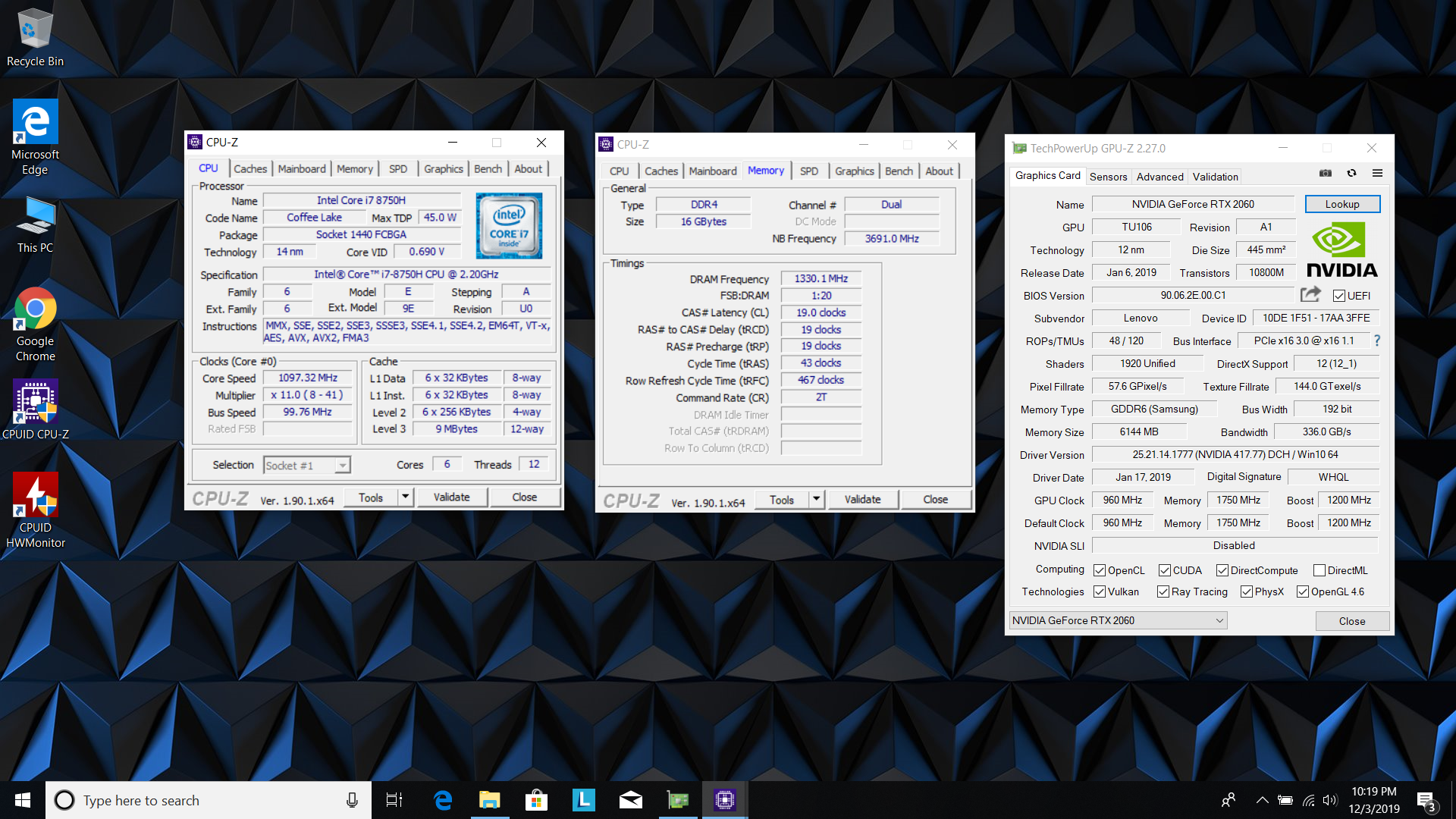
Task: Open SPD tab in Memory CPU-Z window
Action: [x=809, y=171]
